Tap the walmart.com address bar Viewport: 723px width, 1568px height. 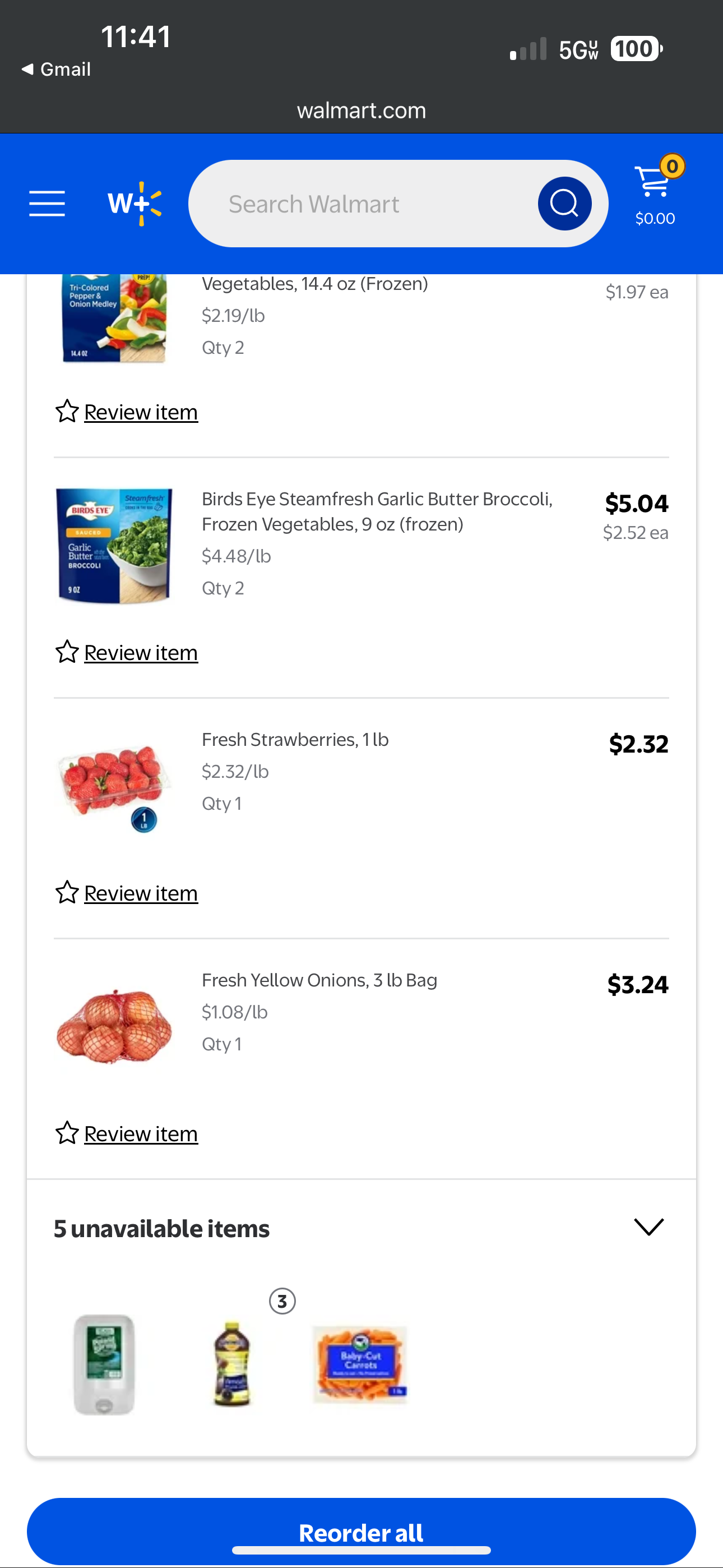coord(361,111)
